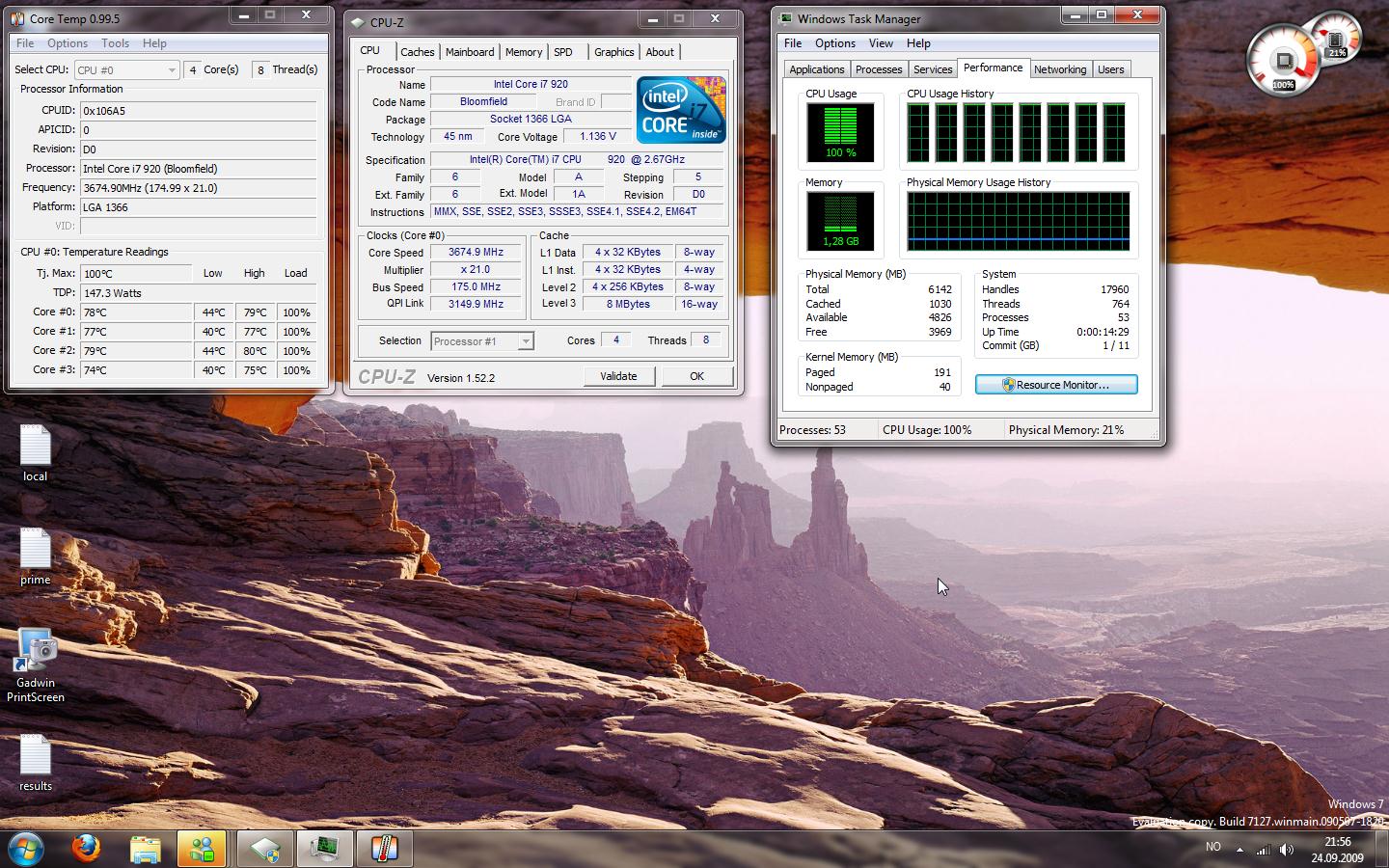1389x868 pixels.
Task: Switch to Task Manager Networking tab
Action: 1060,69
